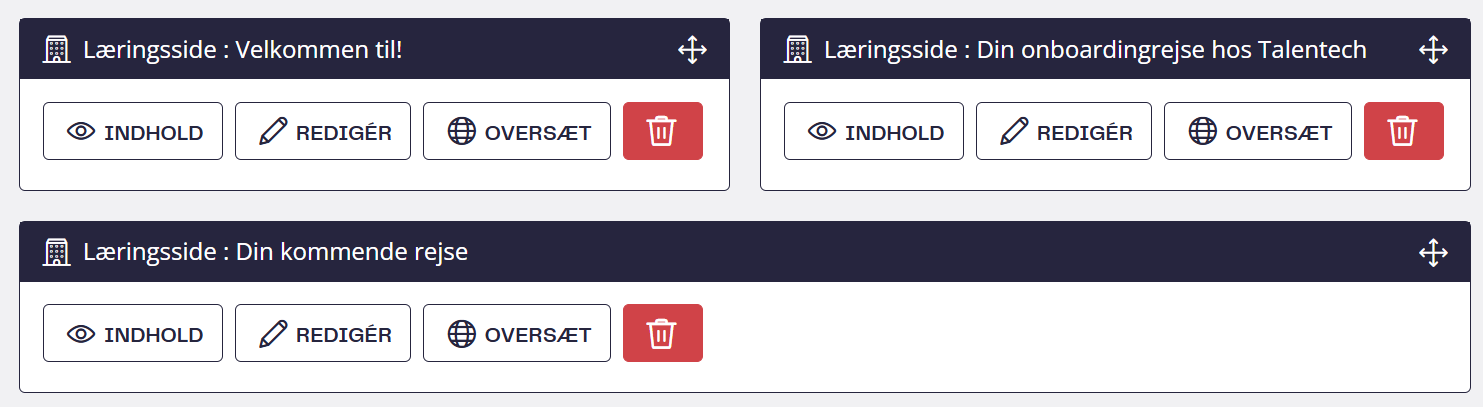
Task: View INDHOLD of 'Din kommende rejse'
Action: coord(133,333)
